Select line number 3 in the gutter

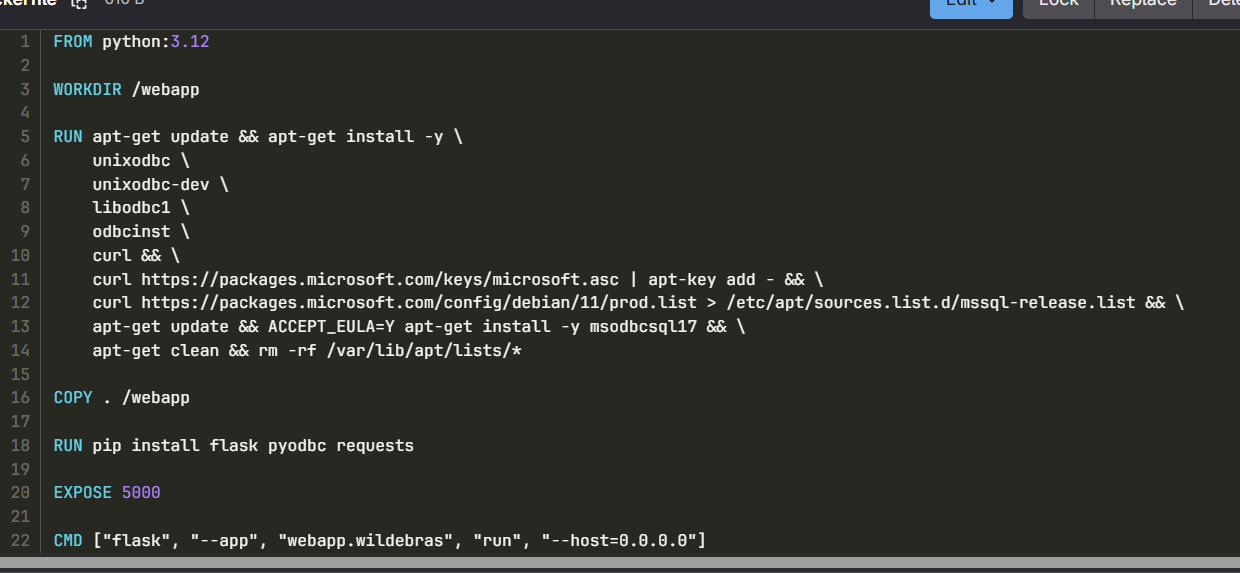pos(25,90)
